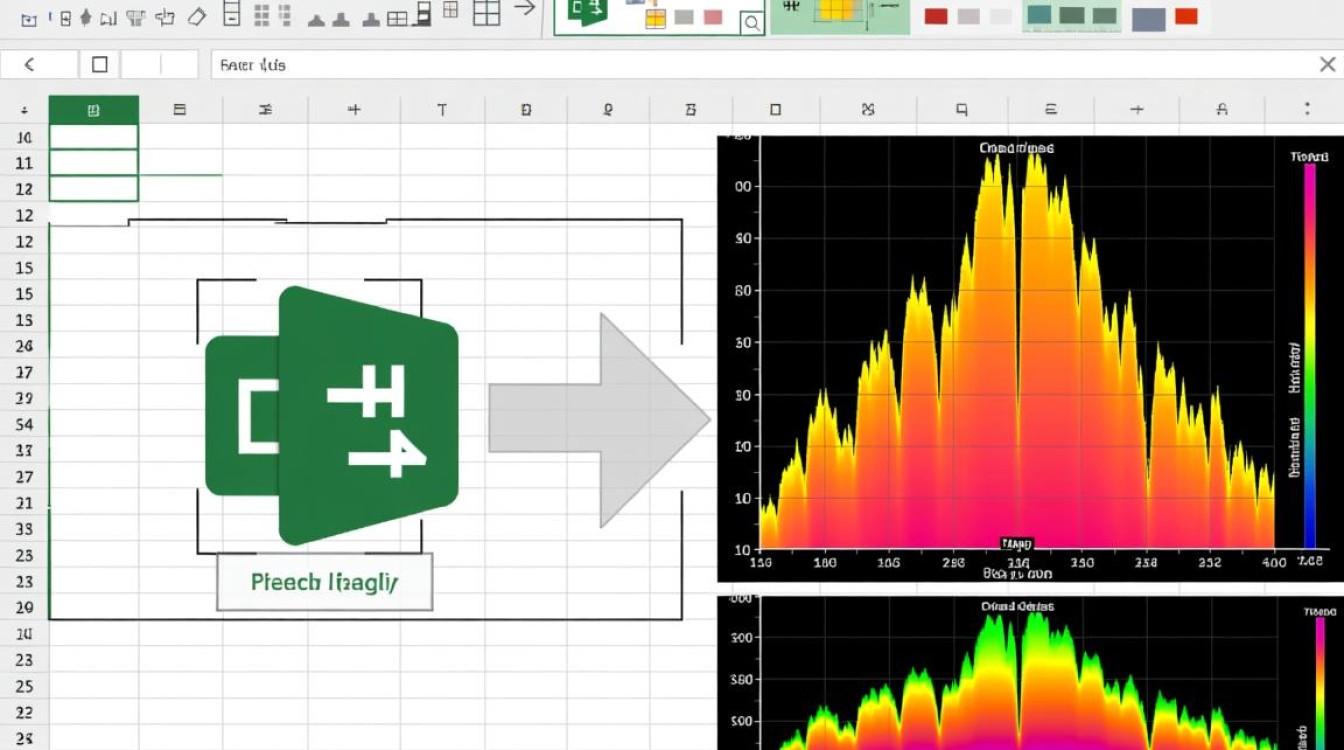Image resolution: width=1344 pixels, height=750 pixels.
Task: Click the button below the green logo
Action: click(x=324, y=582)
